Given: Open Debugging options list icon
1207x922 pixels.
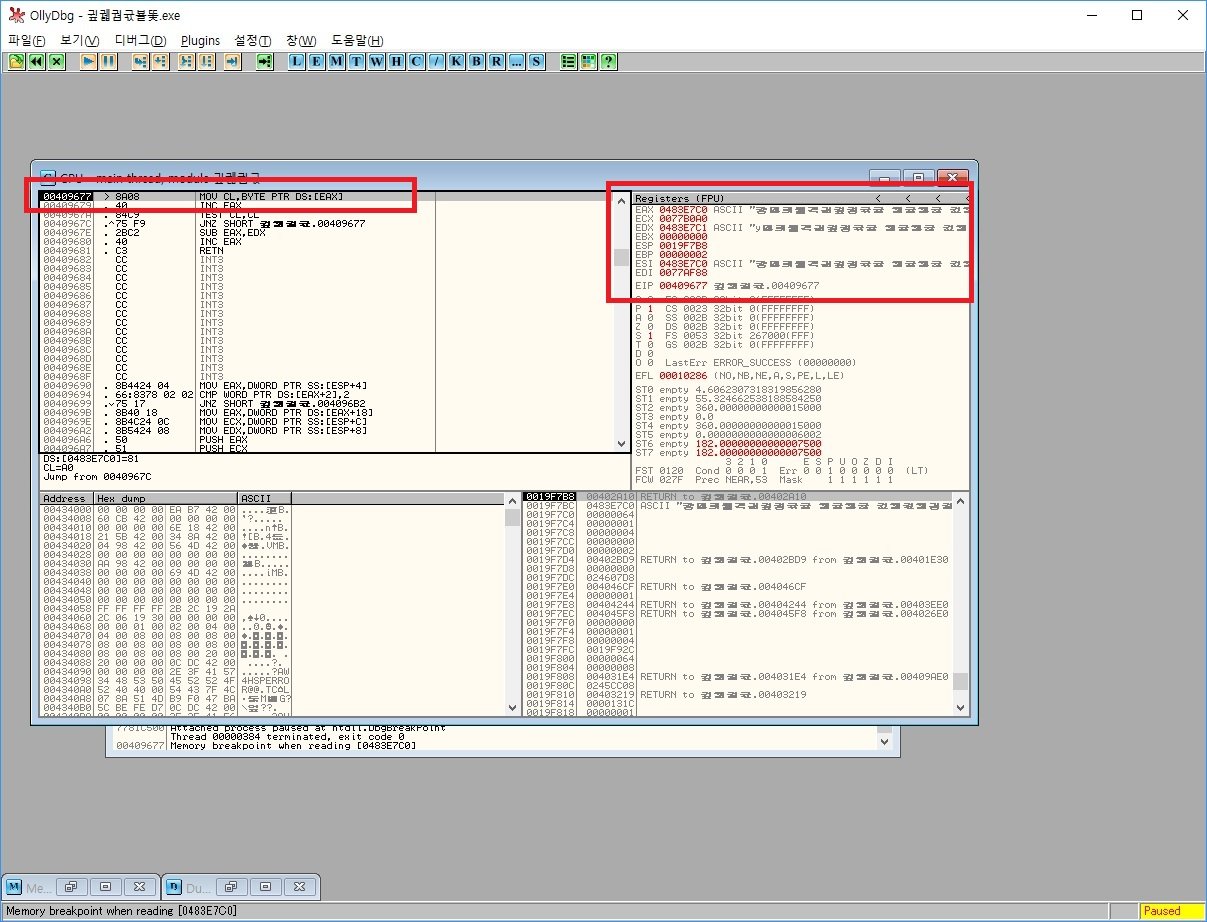Looking at the screenshot, I should coord(568,61).
